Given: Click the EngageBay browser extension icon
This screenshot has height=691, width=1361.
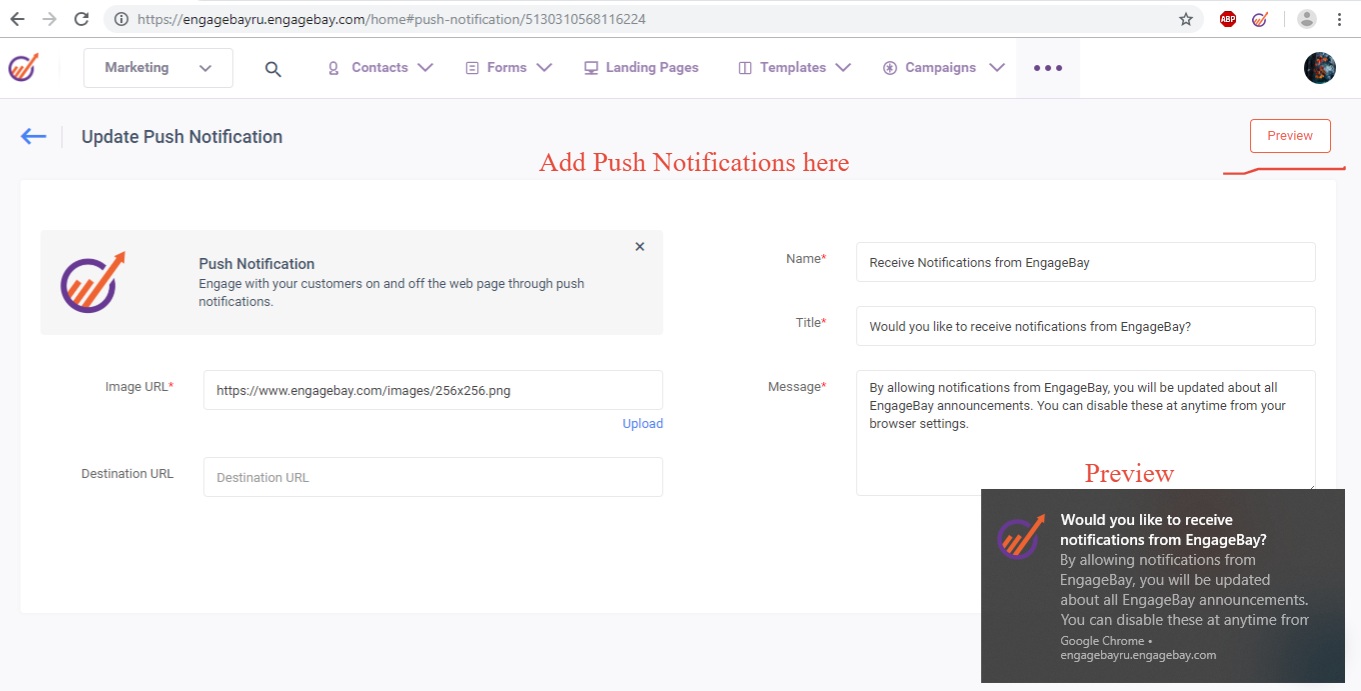Looking at the screenshot, I should pyautogui.click(x=1260, y=19).
